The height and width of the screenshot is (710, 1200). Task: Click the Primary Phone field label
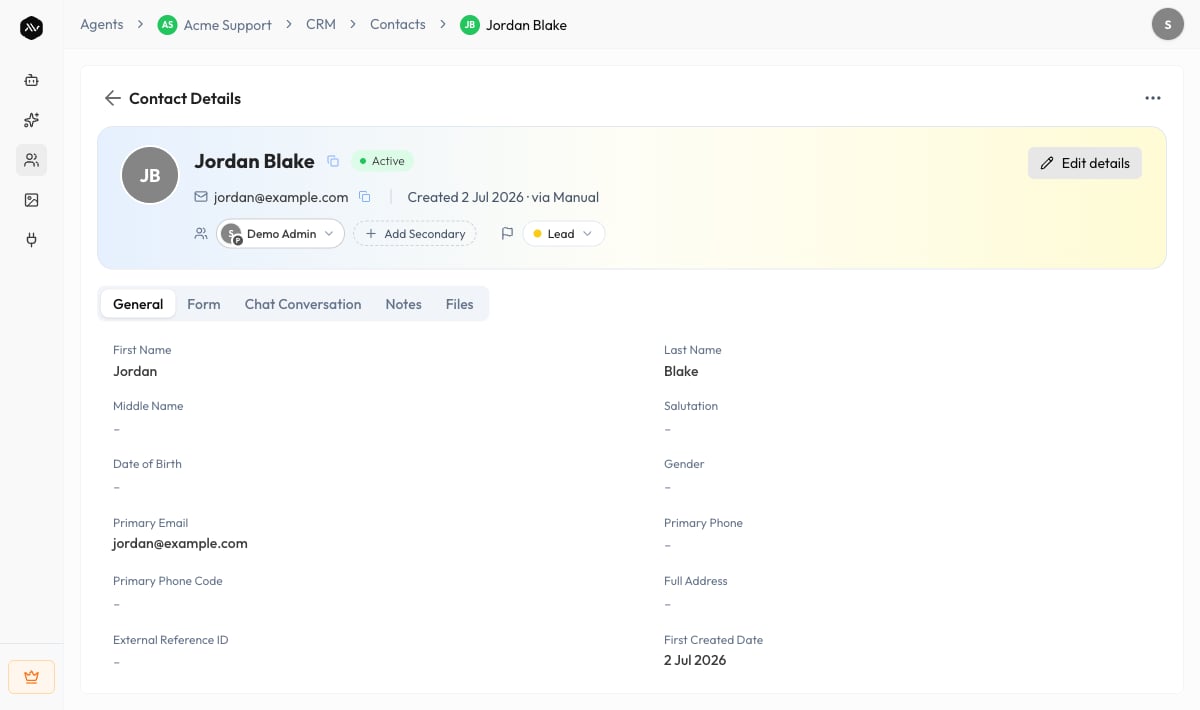[x=703, y=523]
